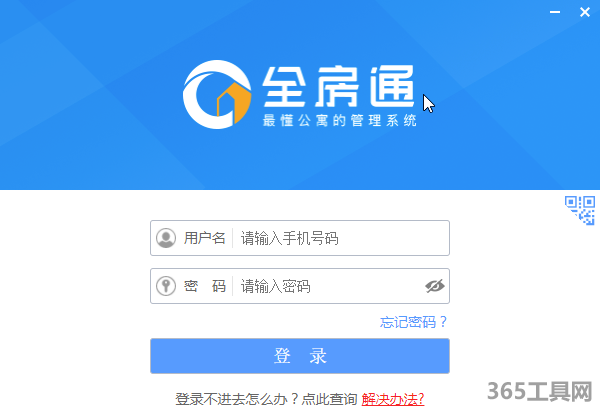This screenshot has height=420, width=600.
Task: Focus the password input field
Action: (x=327, y=286)
